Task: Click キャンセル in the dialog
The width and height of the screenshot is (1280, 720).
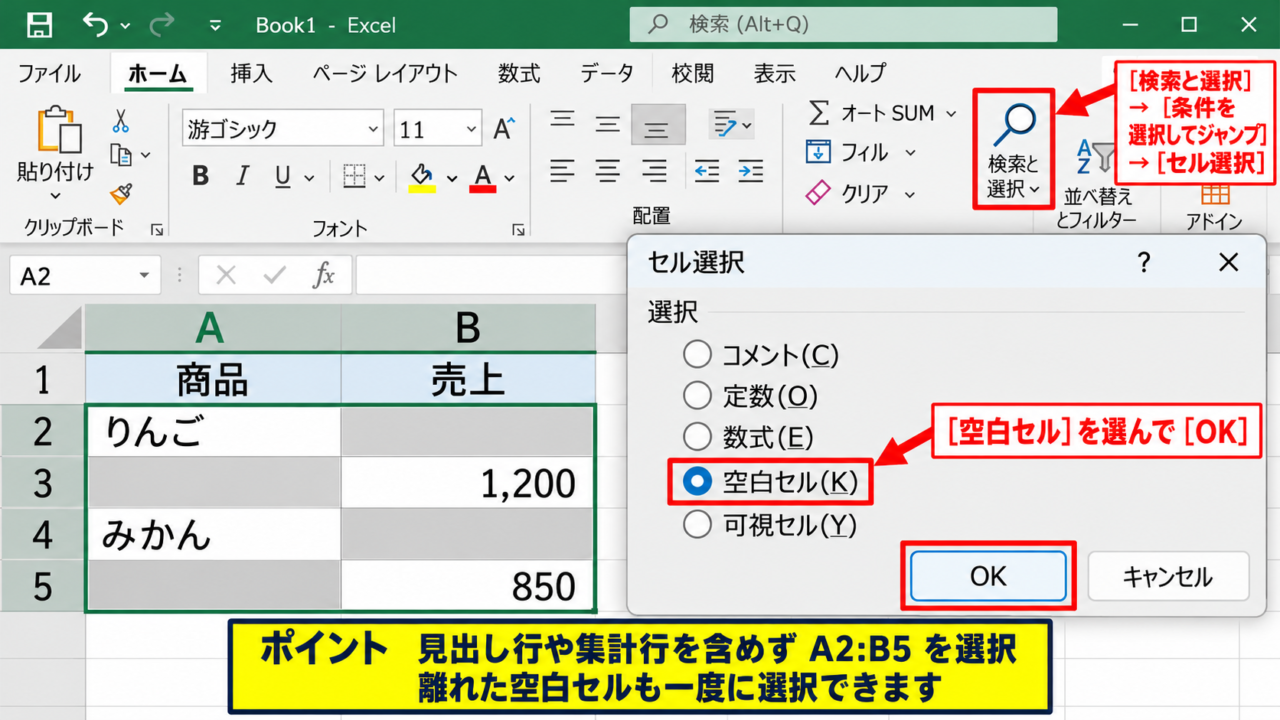Action: click(1168, 576)
